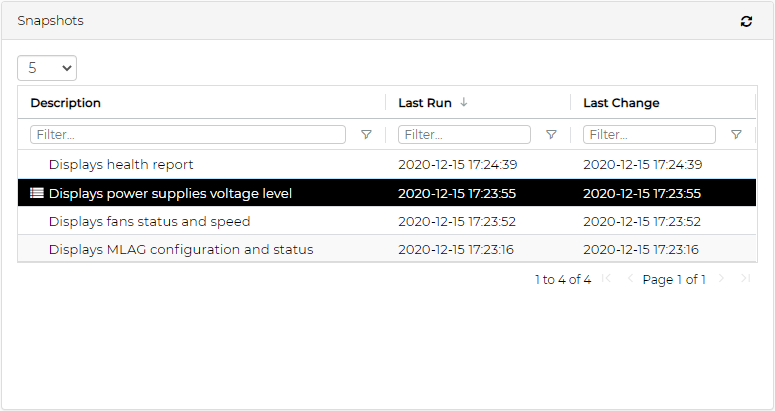Click the Last Run descending sort arrow
Viewport: 775px width, 411px height.
[464, 102]
